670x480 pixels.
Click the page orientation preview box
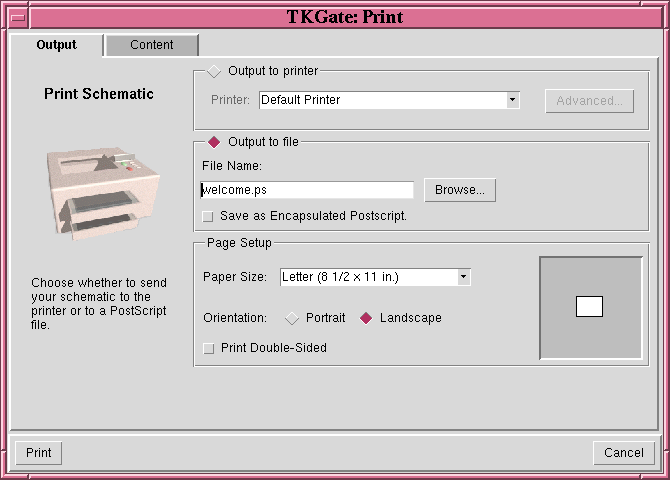(x=590, y=307)
